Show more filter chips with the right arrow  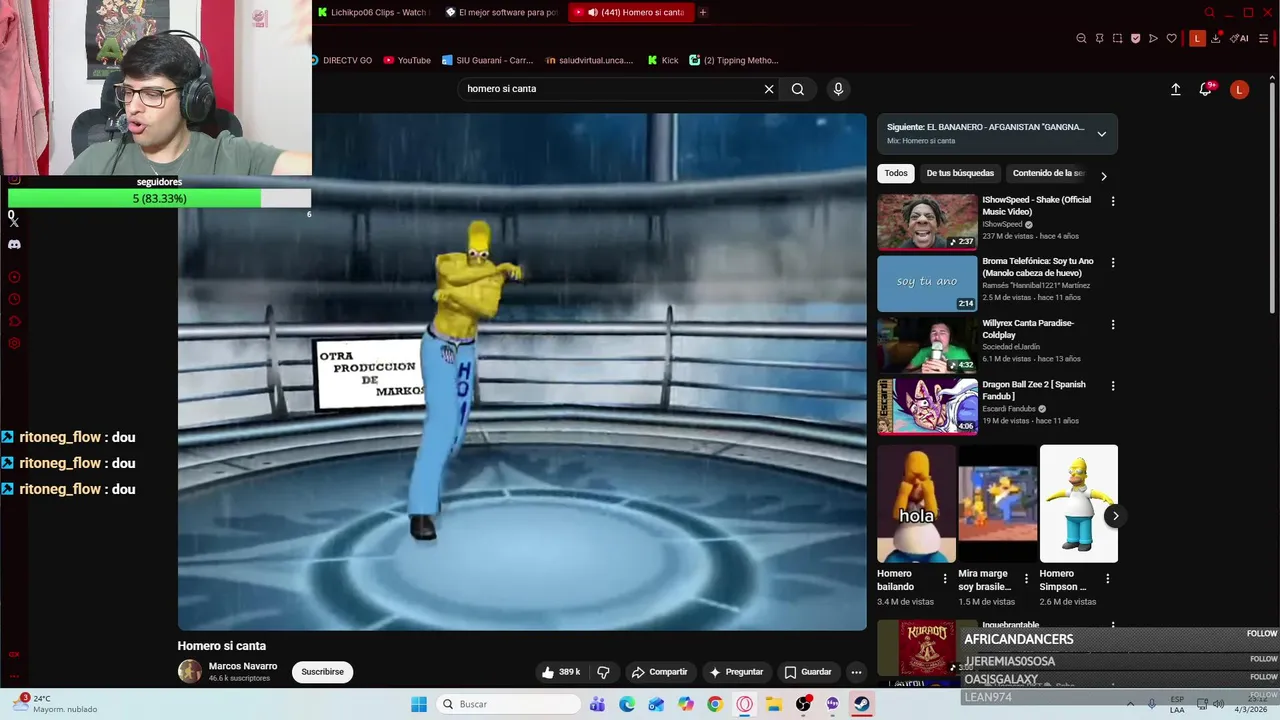pyautogui.click(x=1104, y=176)
